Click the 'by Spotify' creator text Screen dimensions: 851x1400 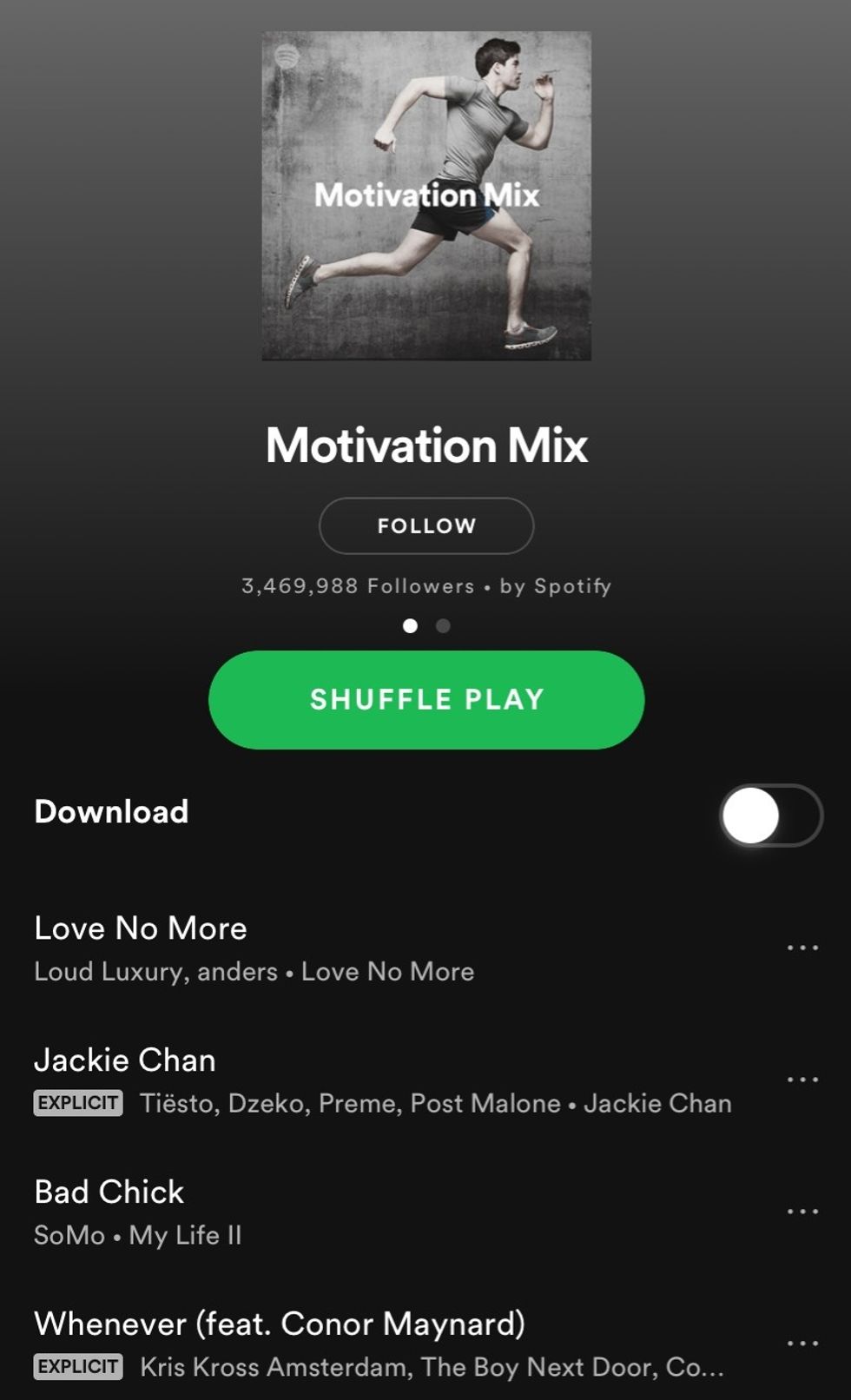556,586
